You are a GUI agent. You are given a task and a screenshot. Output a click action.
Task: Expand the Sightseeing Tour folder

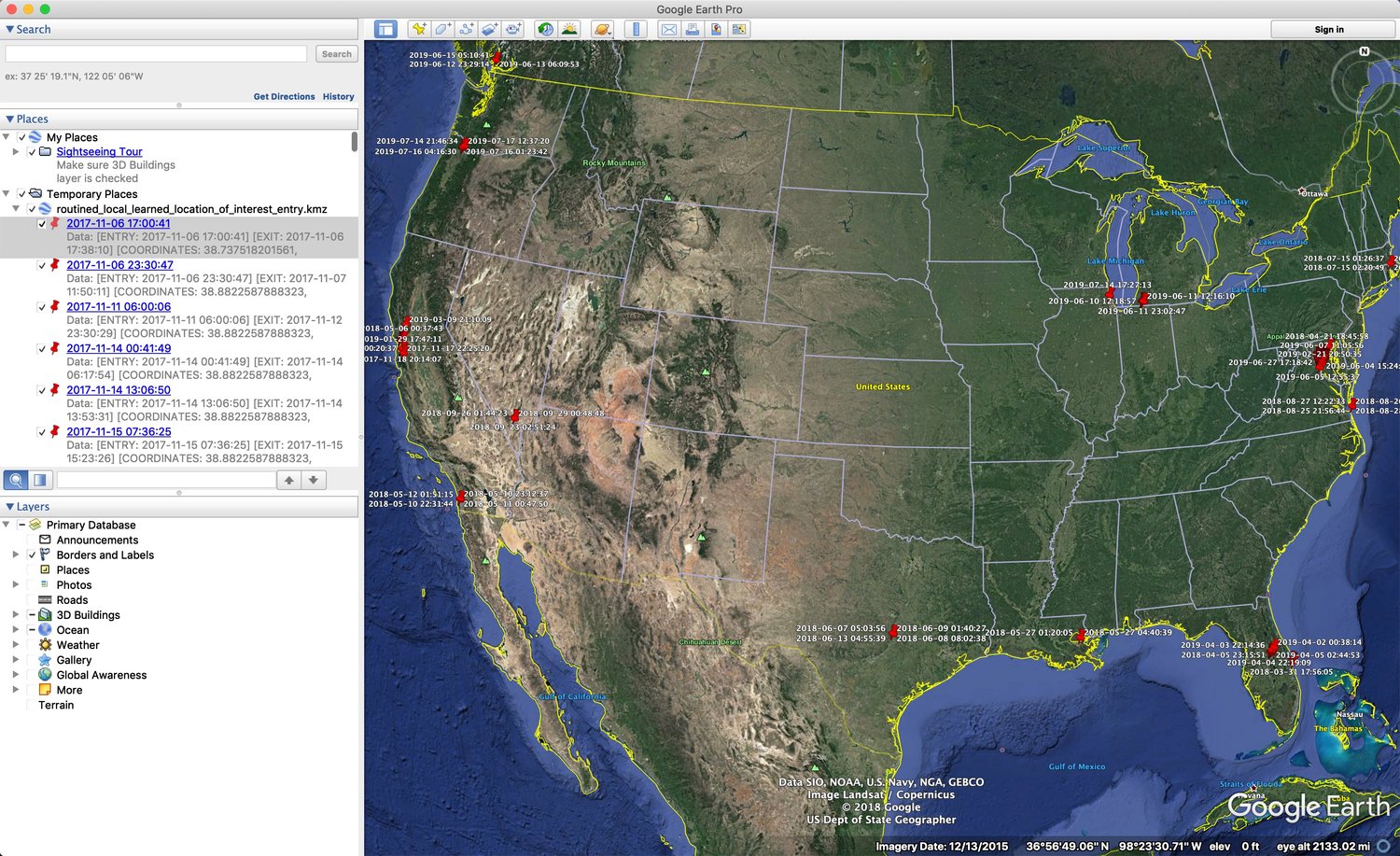pos(16,152)
